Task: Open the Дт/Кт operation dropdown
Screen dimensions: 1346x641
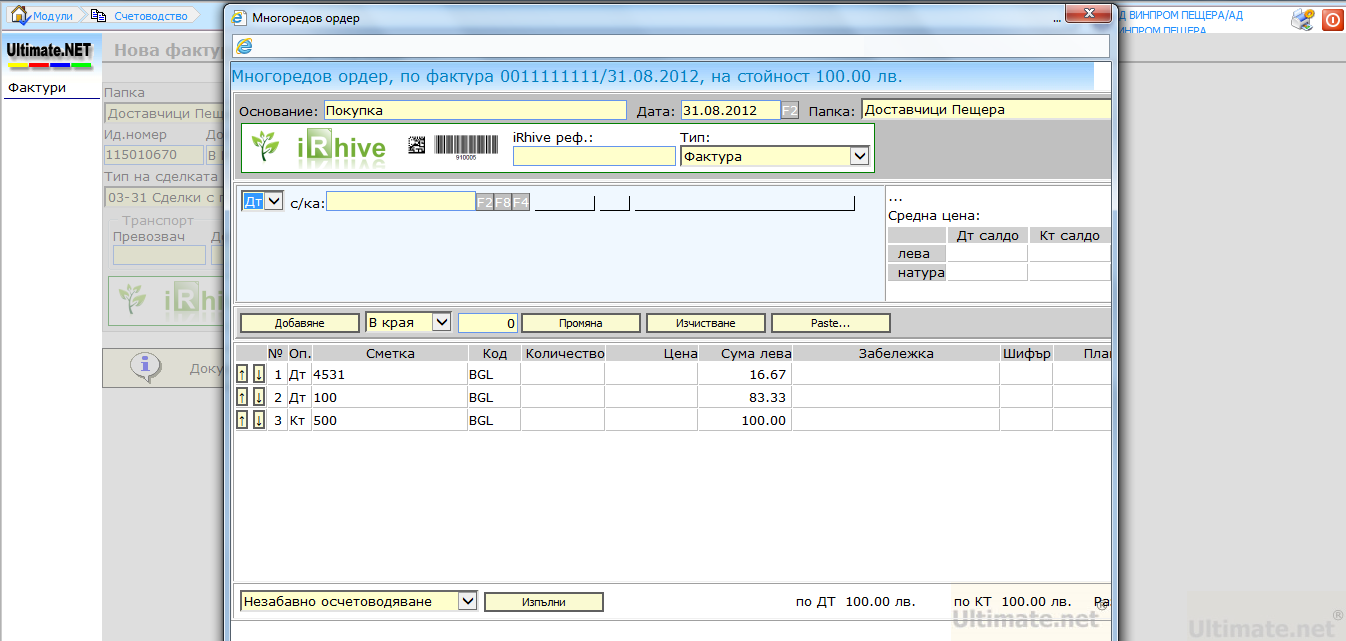Action: click(x=274, y=201)
